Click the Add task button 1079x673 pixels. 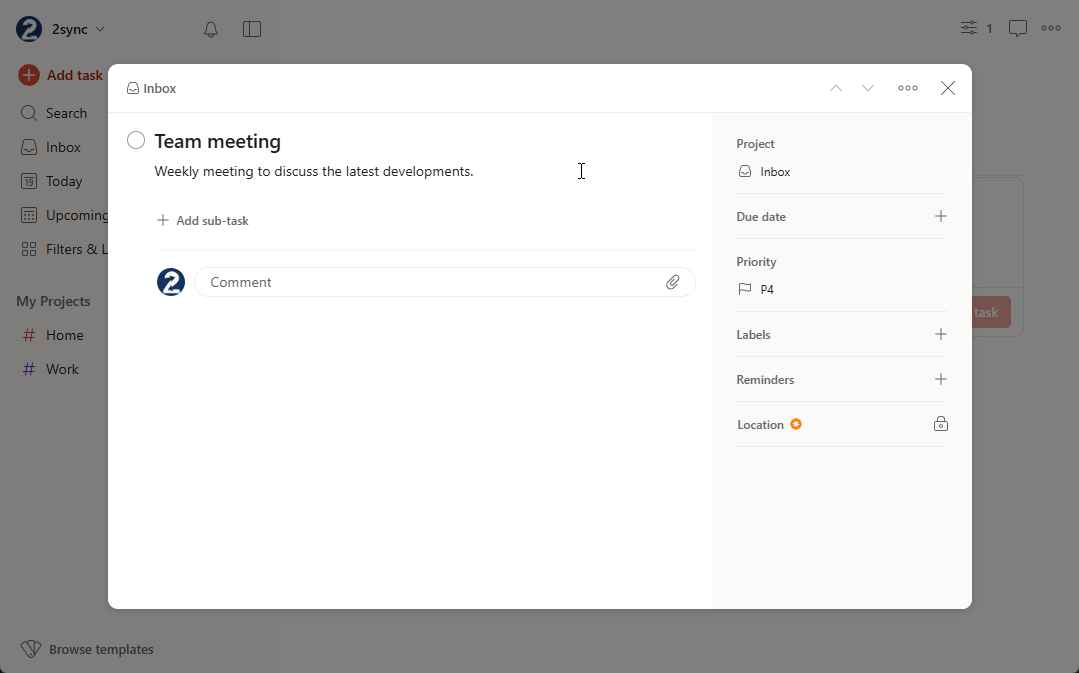click(x=60, y=75)
